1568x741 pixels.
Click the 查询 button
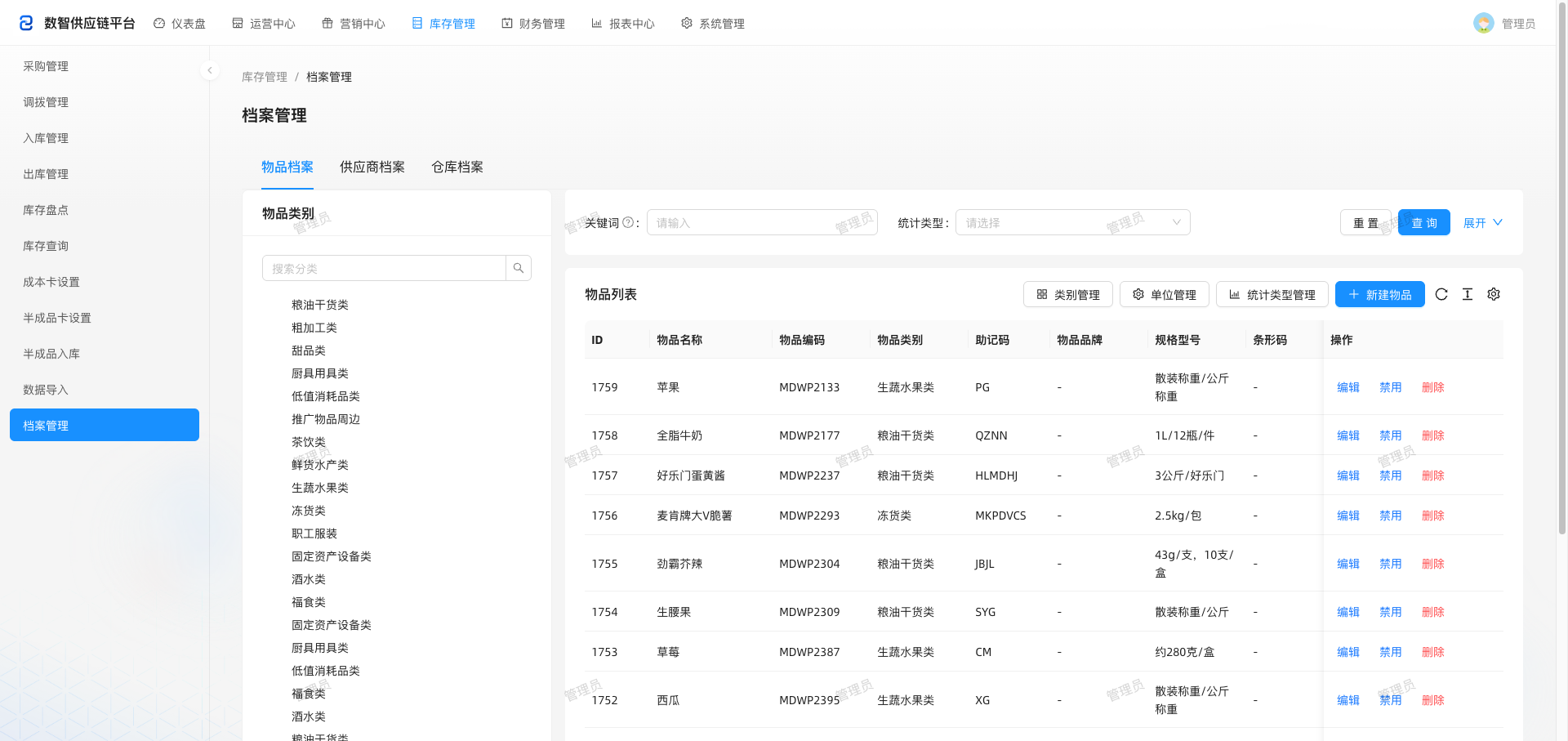point(1424,222)
